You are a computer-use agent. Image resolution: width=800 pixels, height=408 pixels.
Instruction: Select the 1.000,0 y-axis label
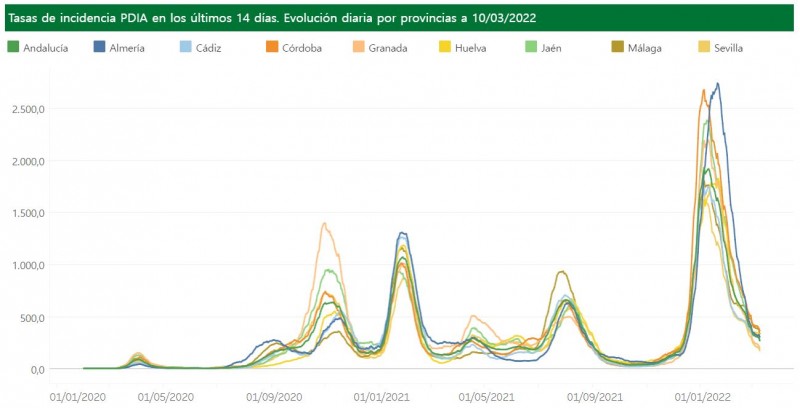(29, 265)
